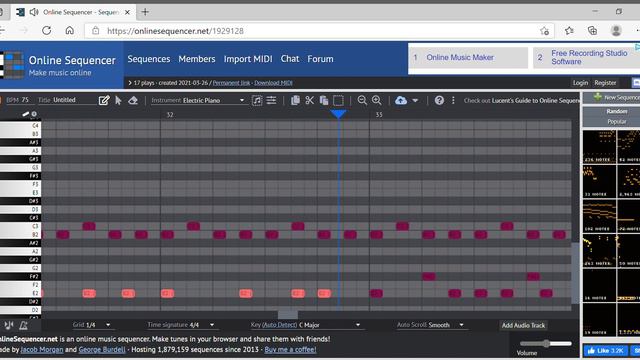Screen dimensions: 640x360
Task: Open the Sequences menu
Action: click(149, 59)
